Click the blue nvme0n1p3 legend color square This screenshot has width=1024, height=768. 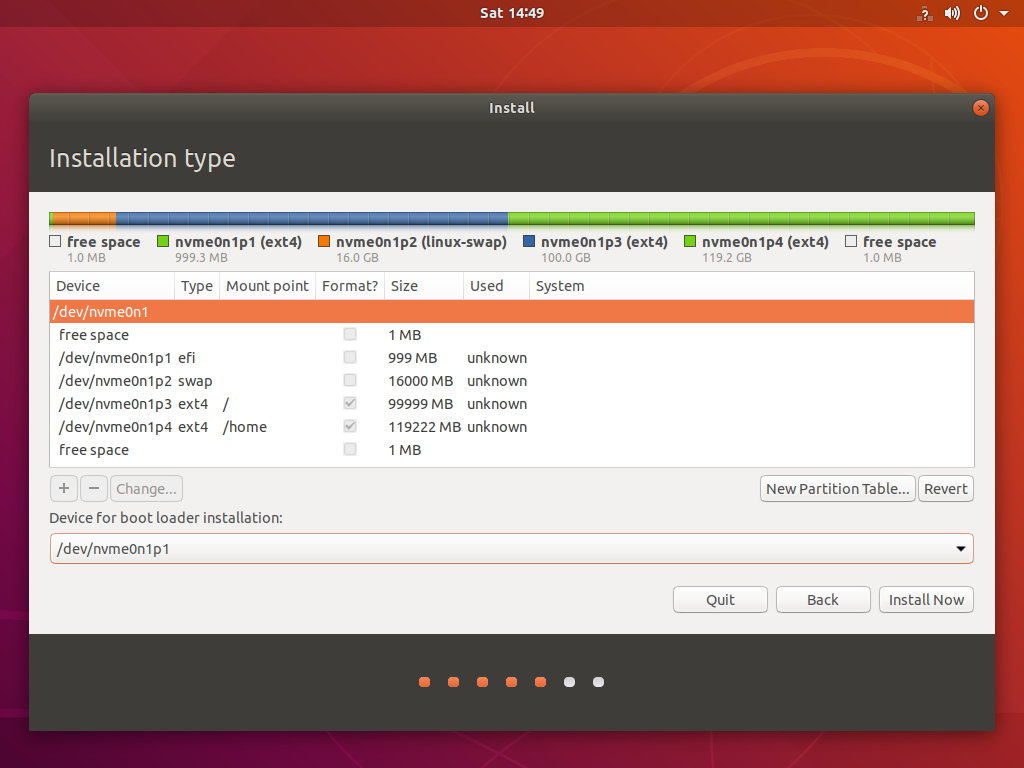tap(529, 242)
